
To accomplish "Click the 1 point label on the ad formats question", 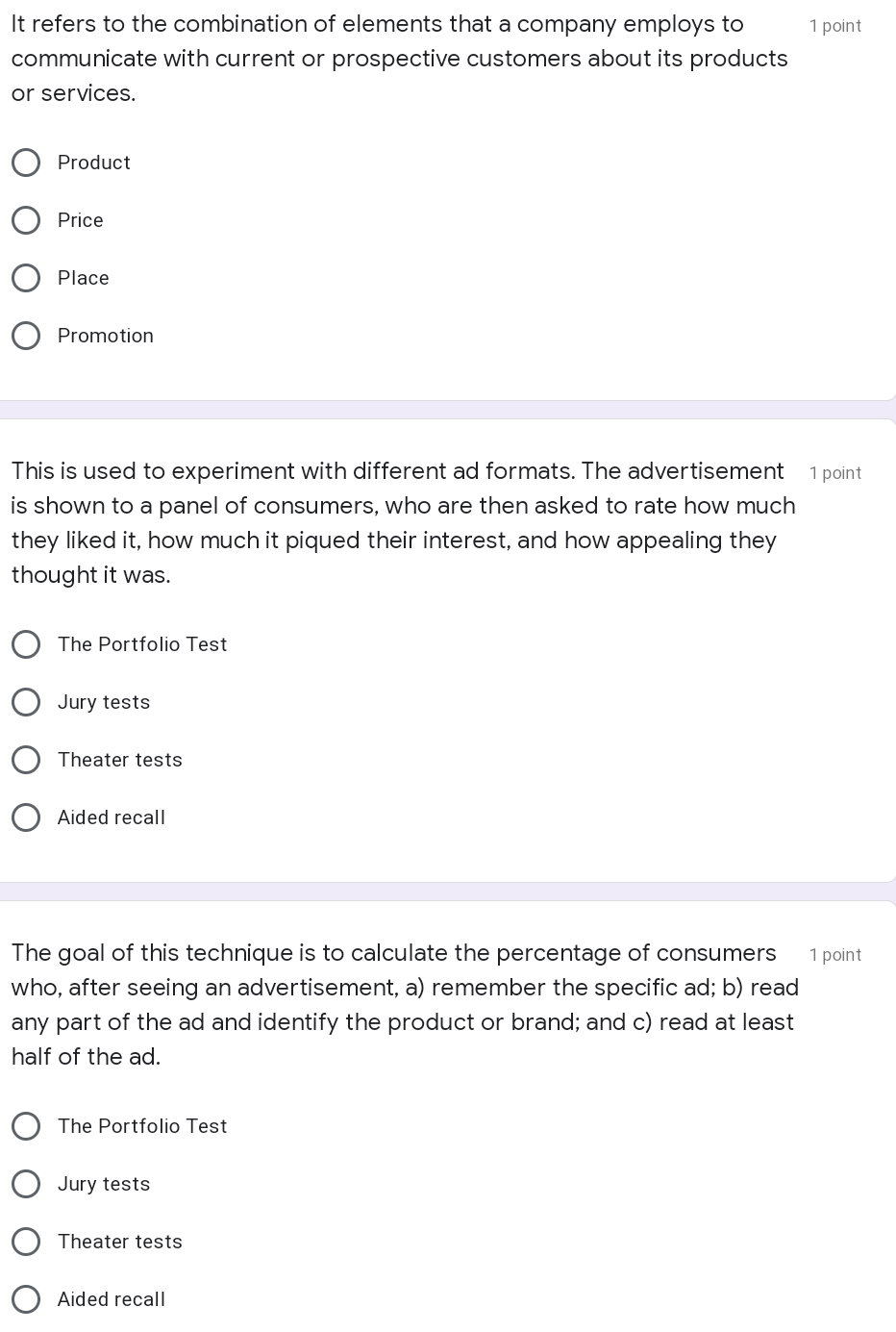I will (x=834, y=473).
